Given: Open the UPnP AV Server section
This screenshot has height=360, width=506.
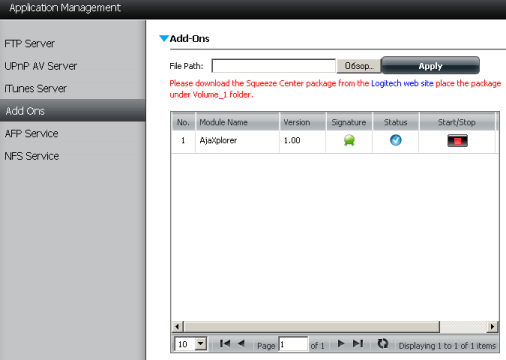Looking at the screenshot, I should 41,66.
